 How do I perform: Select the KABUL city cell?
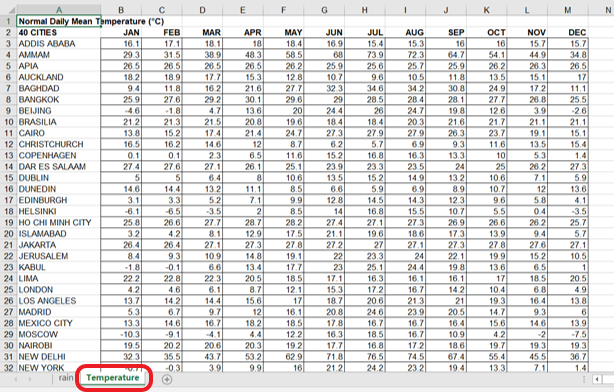[59, 267]
